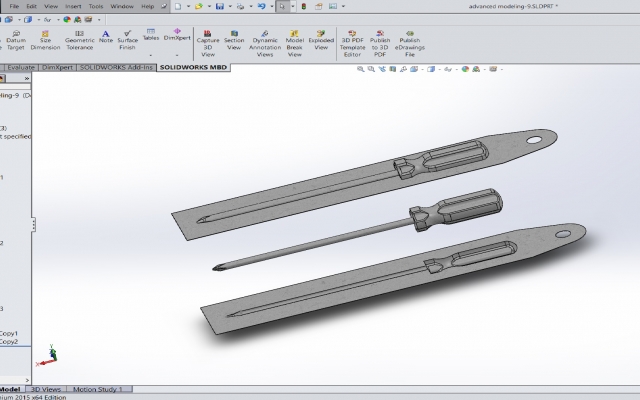Click Model Break View
Screen dimensions: 640x400
tap(294, 43)
